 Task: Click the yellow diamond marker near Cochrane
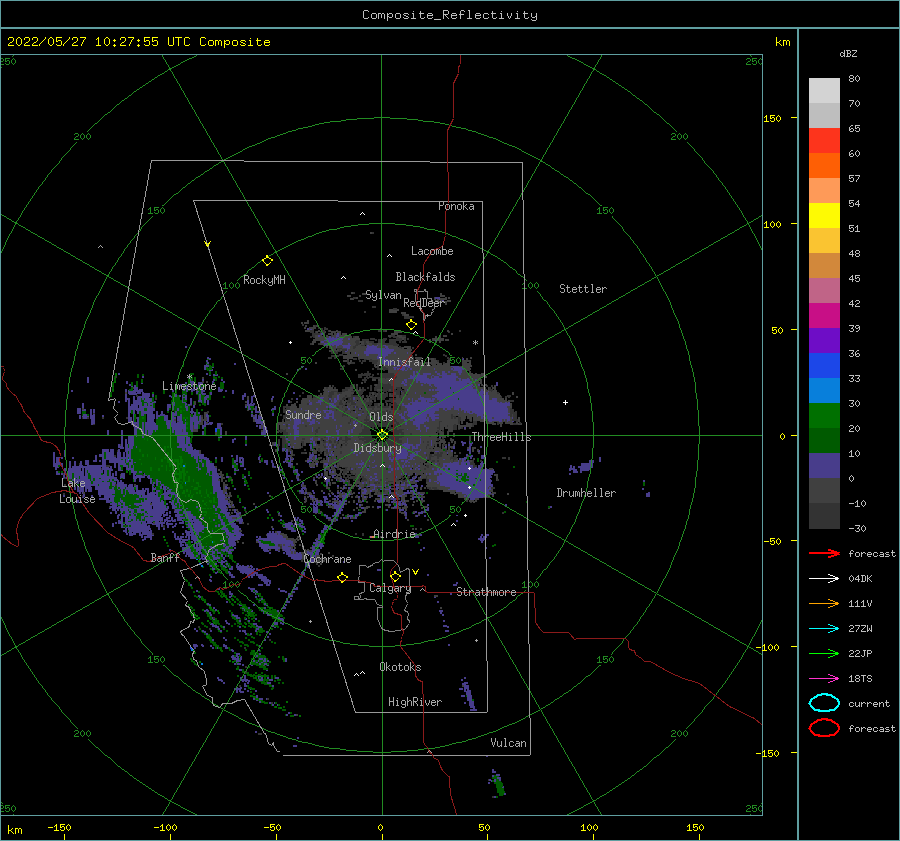click(342, 577)
